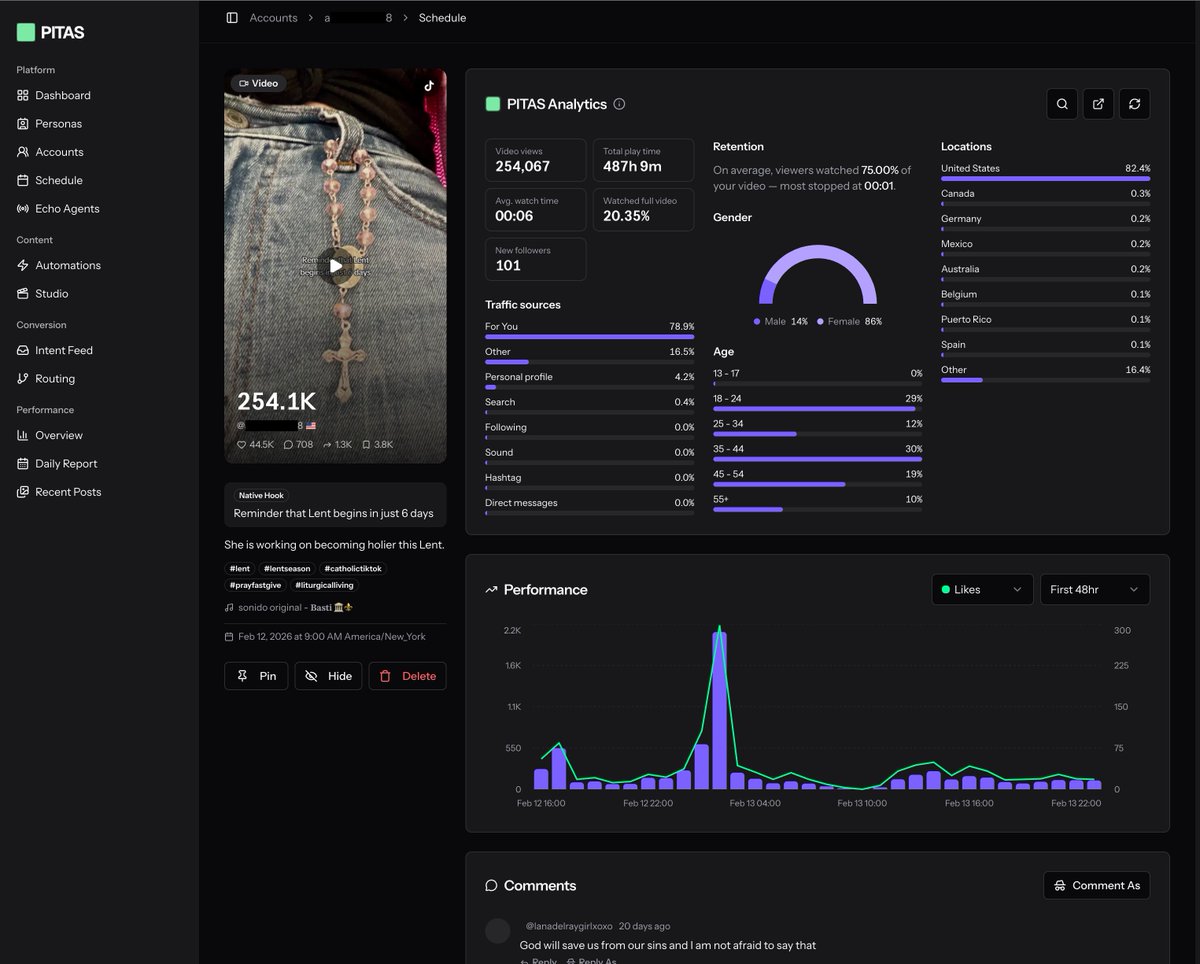This screenshot has height=964, width=1200.
Task: Click the TikTok icon on video
Action: click(x=429, y=85)
